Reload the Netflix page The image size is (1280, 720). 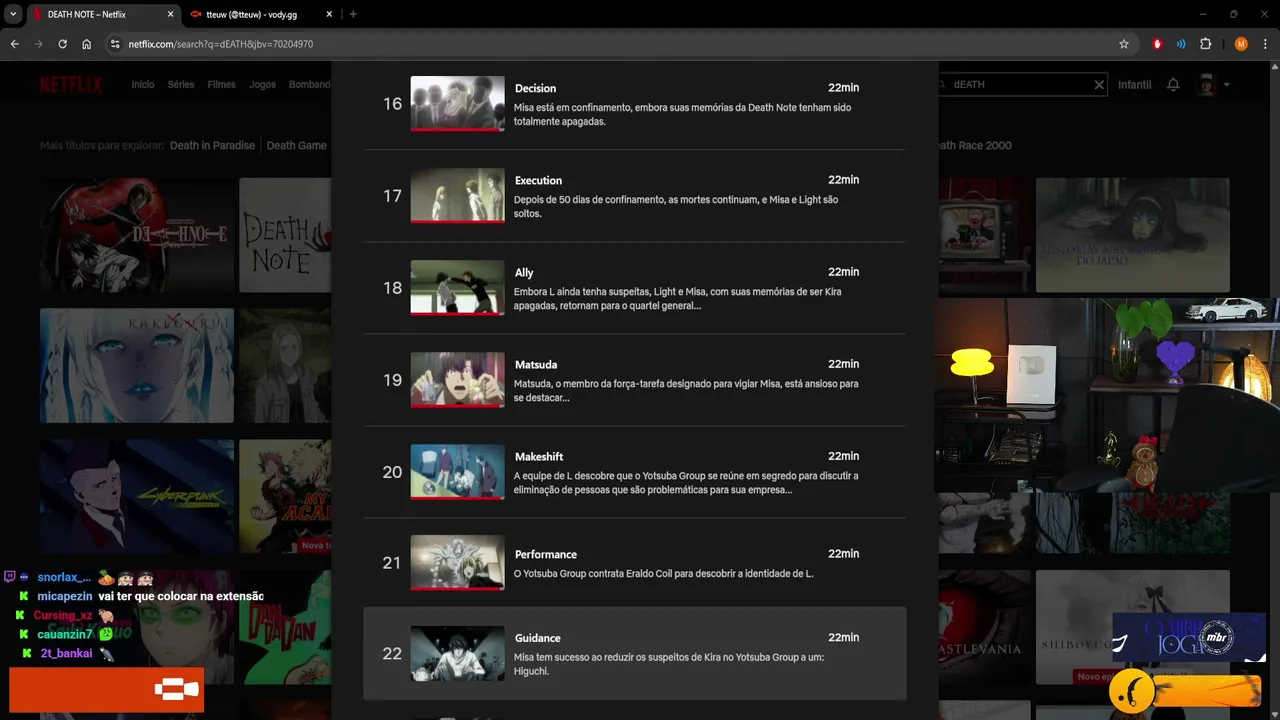coord(62,44)
